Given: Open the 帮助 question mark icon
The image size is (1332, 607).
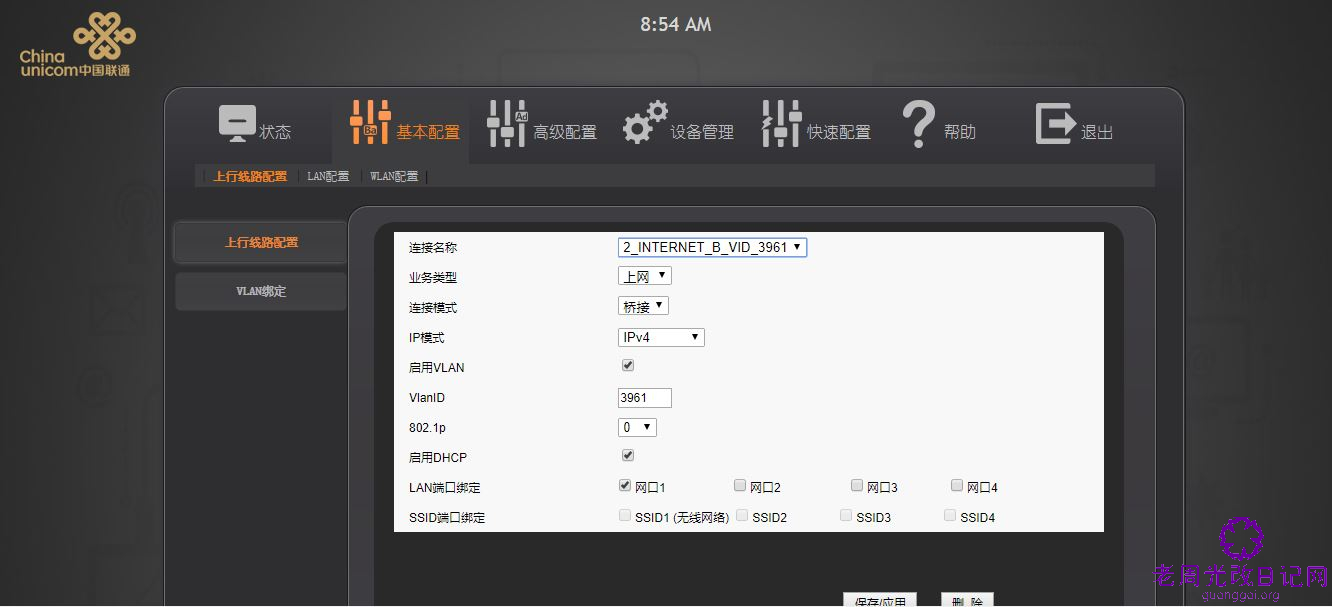Looking at the screenshot, I should tap(918, 124).
